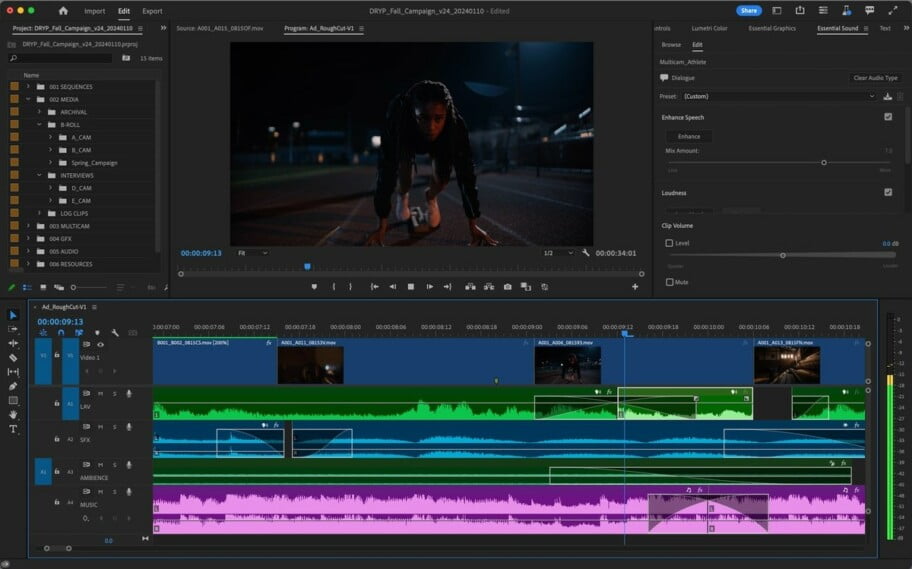The width and height of the screenshot is (912, 569).
Task: Click the Clear Audio Type button
Action: [875, 78]
